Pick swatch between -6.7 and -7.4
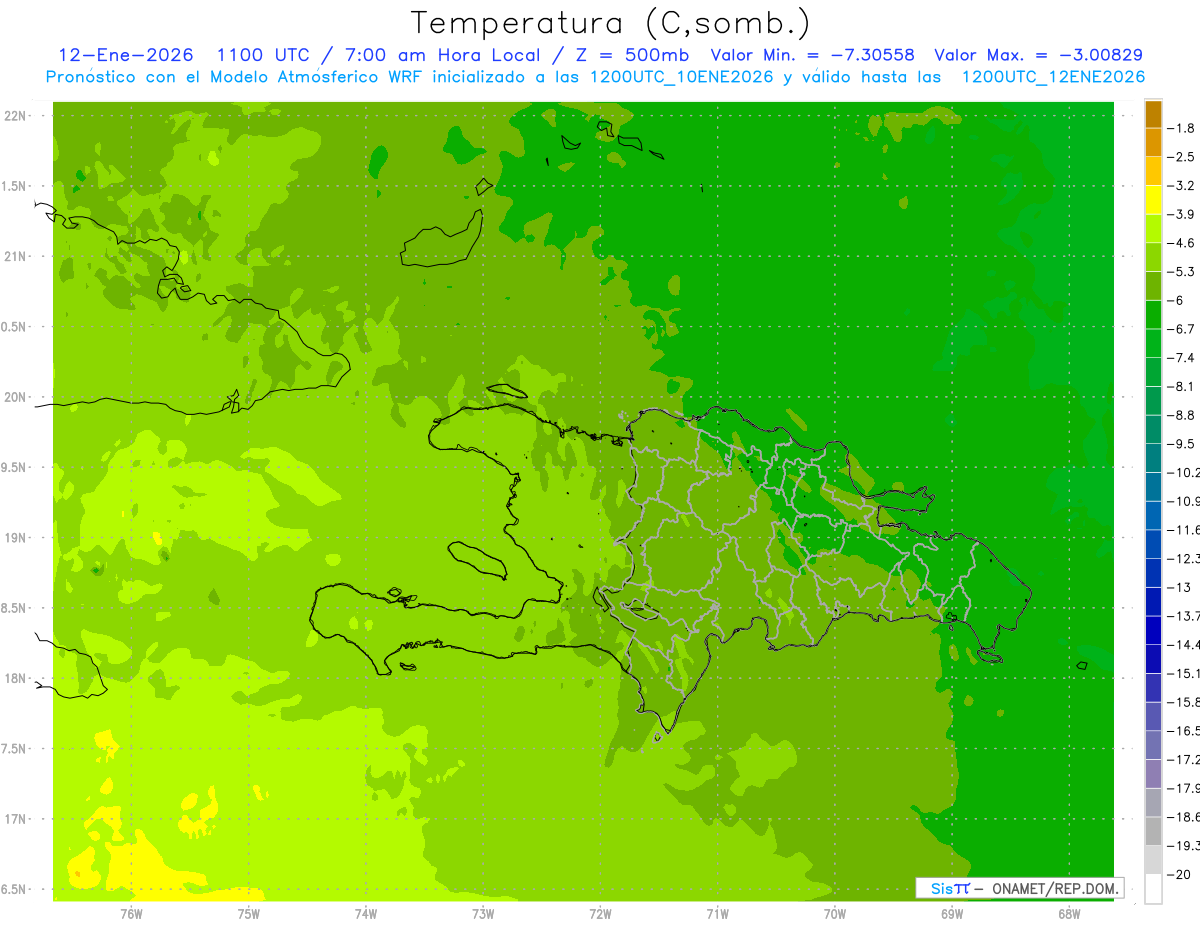 [x=1153, y=343]
